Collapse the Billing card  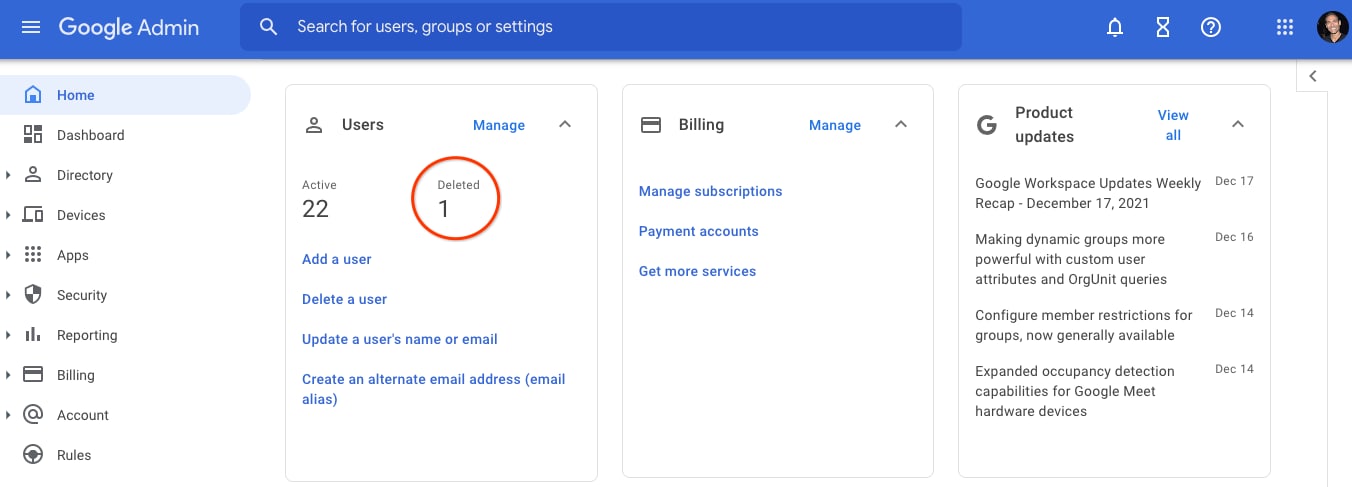click(901, 125)
